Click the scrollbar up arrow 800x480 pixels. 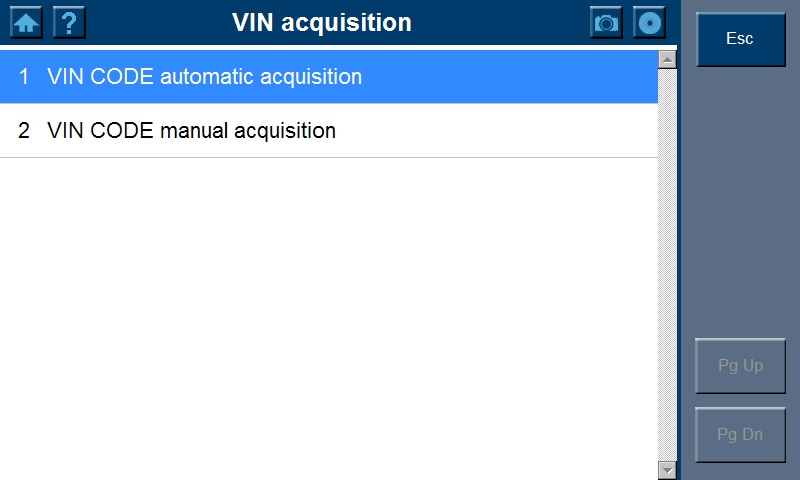[x=667, y=59]
